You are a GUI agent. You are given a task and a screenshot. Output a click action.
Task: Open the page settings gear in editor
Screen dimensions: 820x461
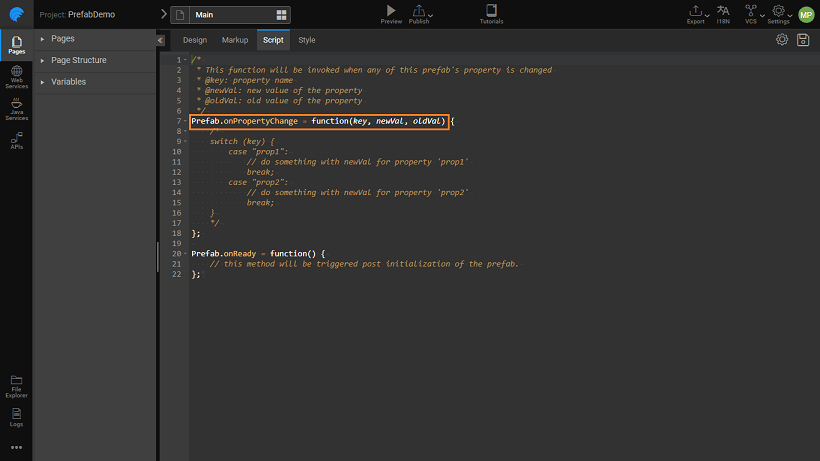[782, 39]
